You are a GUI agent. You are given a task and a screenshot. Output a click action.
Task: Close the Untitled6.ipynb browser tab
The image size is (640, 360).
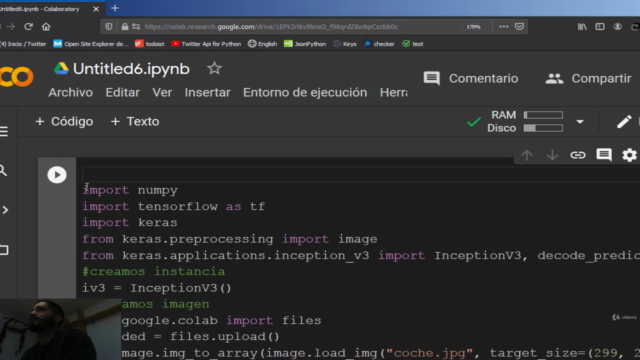[x=96, y=9]
